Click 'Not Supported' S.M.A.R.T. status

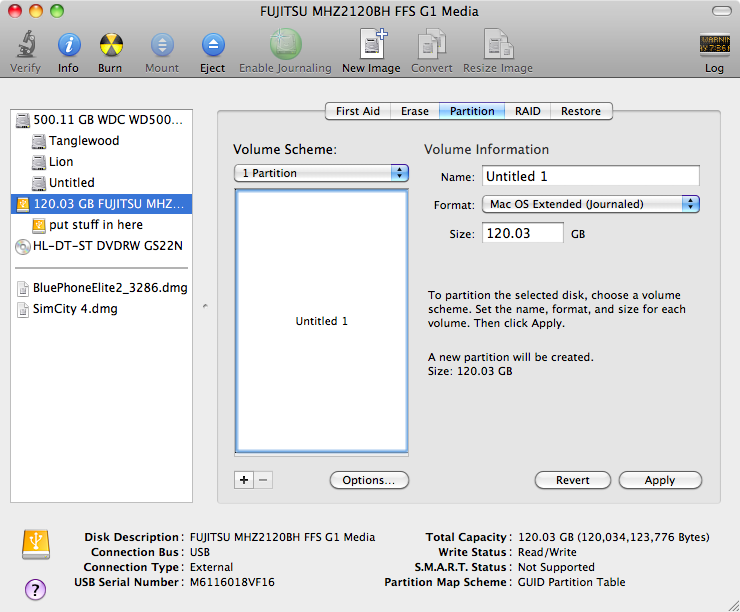point(556,567)
